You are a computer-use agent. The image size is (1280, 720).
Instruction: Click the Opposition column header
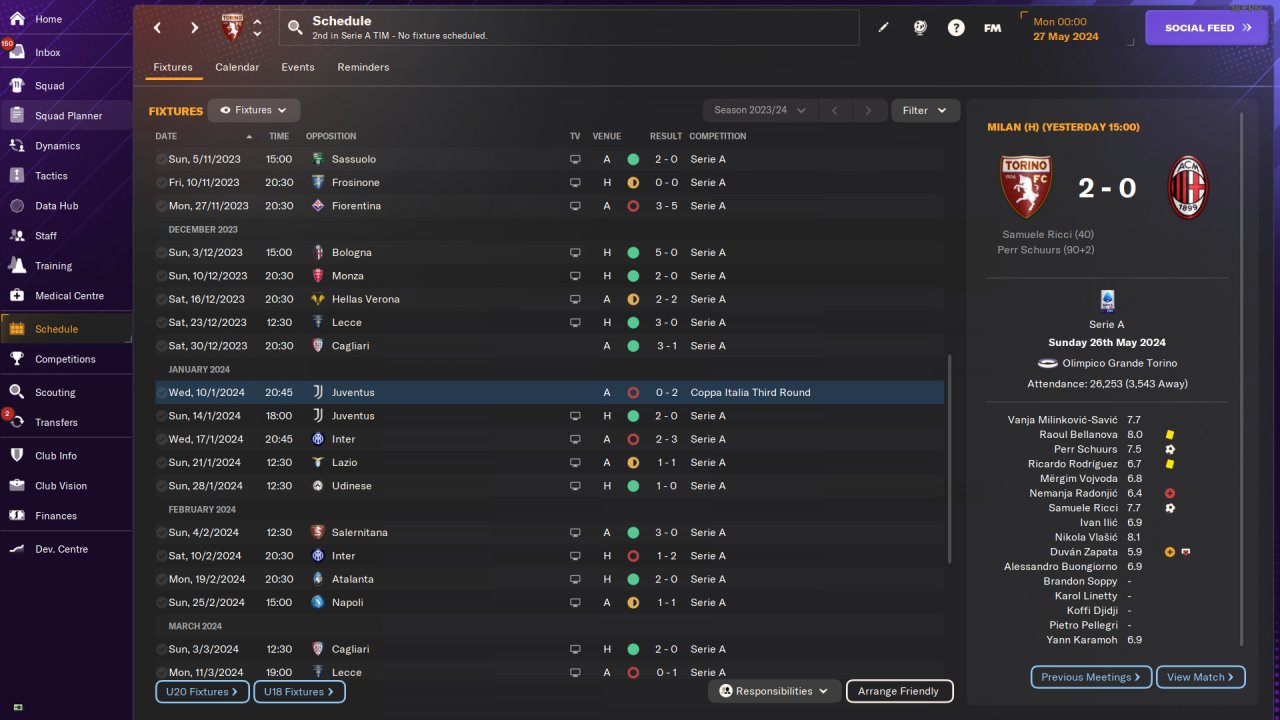tap(331, 136)
